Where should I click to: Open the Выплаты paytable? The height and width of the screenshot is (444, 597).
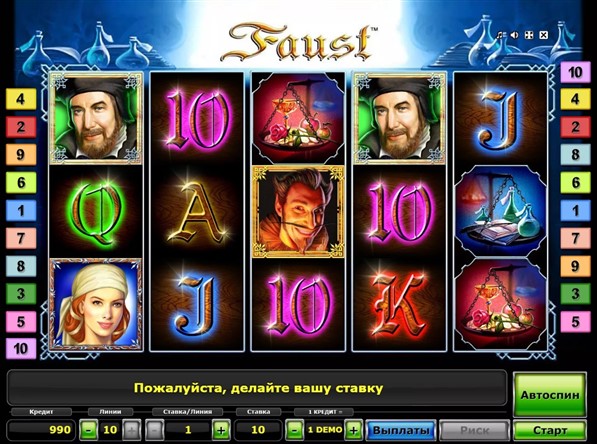(x=401, y=430)
